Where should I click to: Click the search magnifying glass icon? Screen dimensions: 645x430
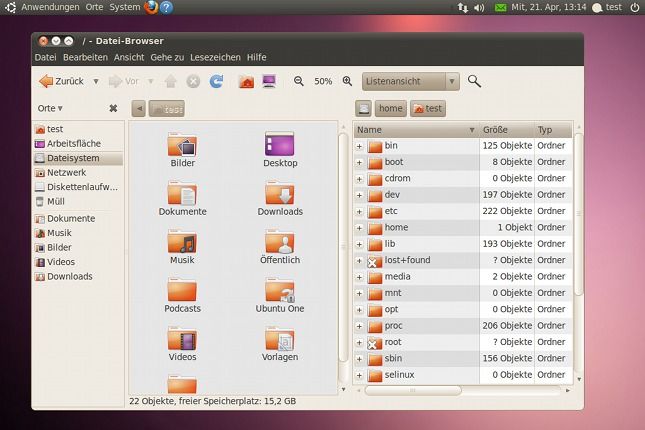point(474,81)
